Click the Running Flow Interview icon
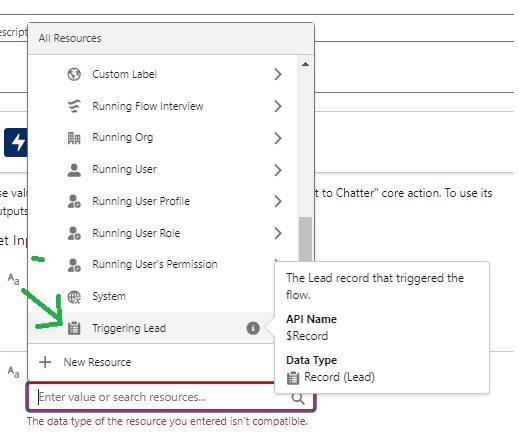Screen dimensions: 519x434 click(74, 106)
